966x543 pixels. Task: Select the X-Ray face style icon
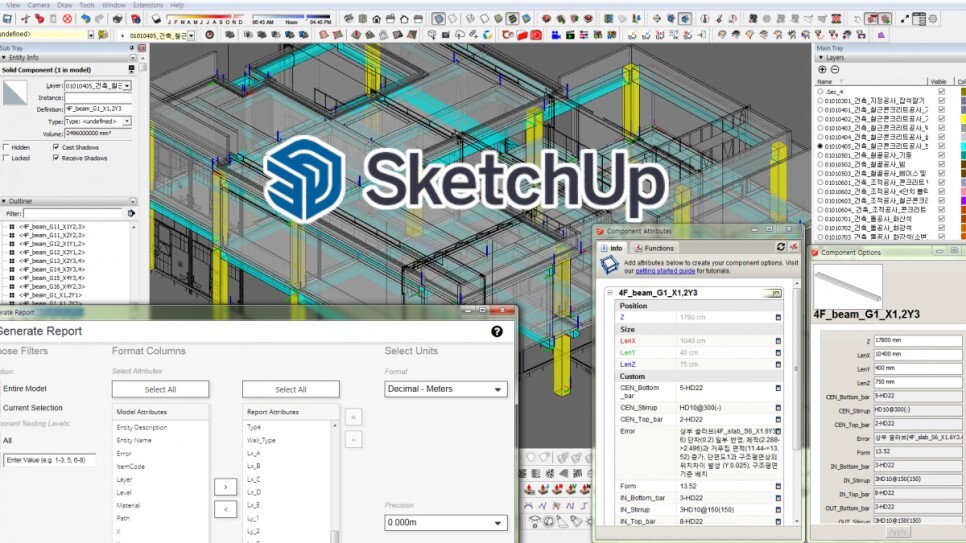click(x=438, y=19)
